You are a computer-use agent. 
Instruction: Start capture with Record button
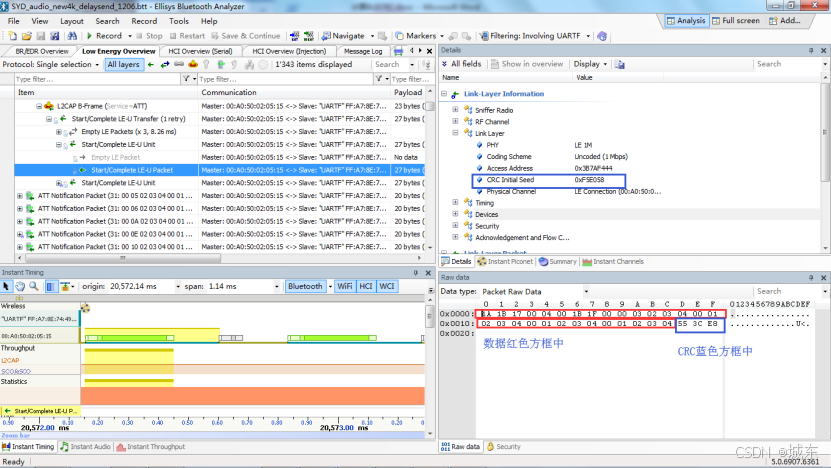[x=104, y=36]
